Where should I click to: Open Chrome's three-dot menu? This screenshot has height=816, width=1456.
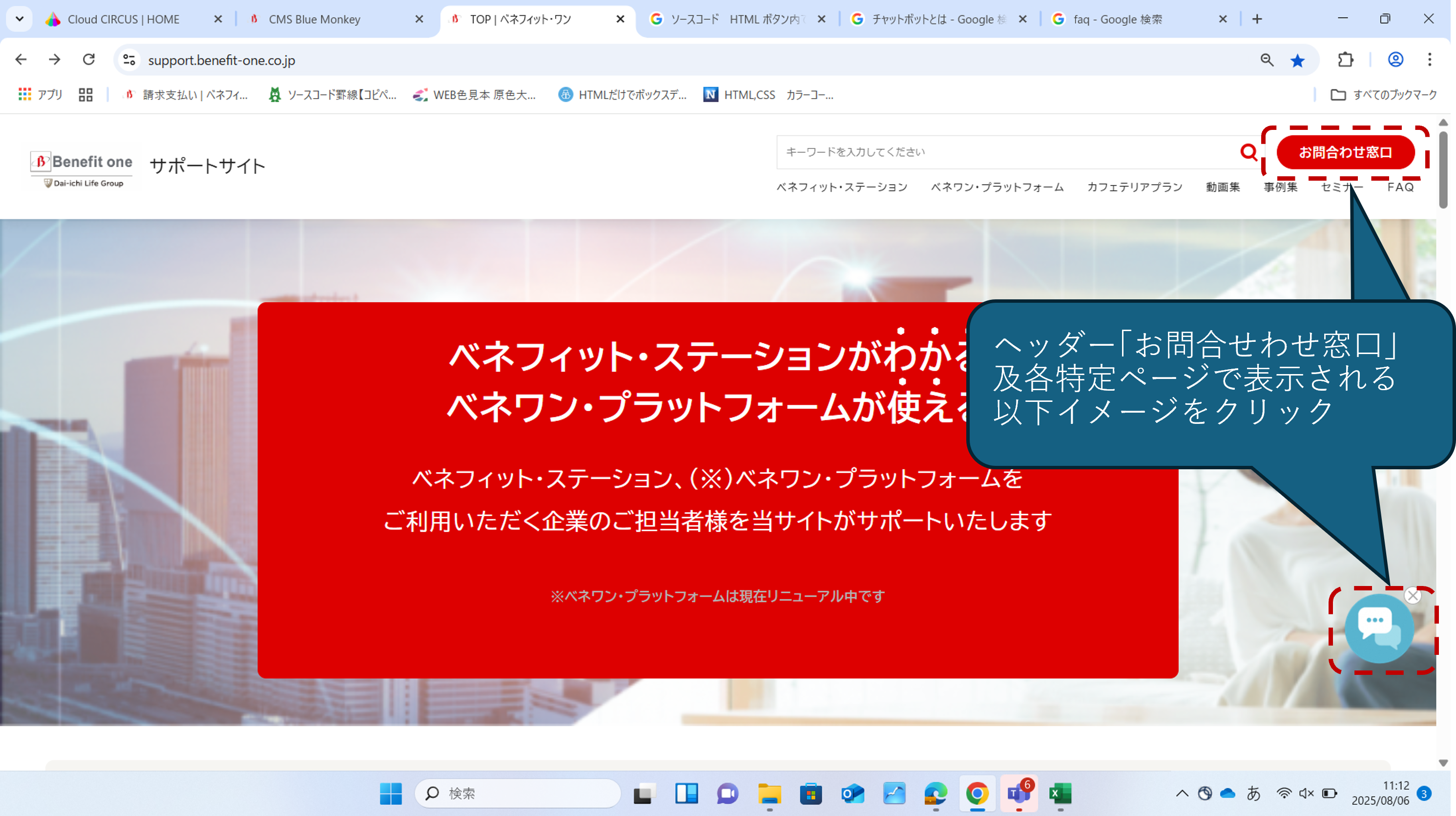point(1430,60)
